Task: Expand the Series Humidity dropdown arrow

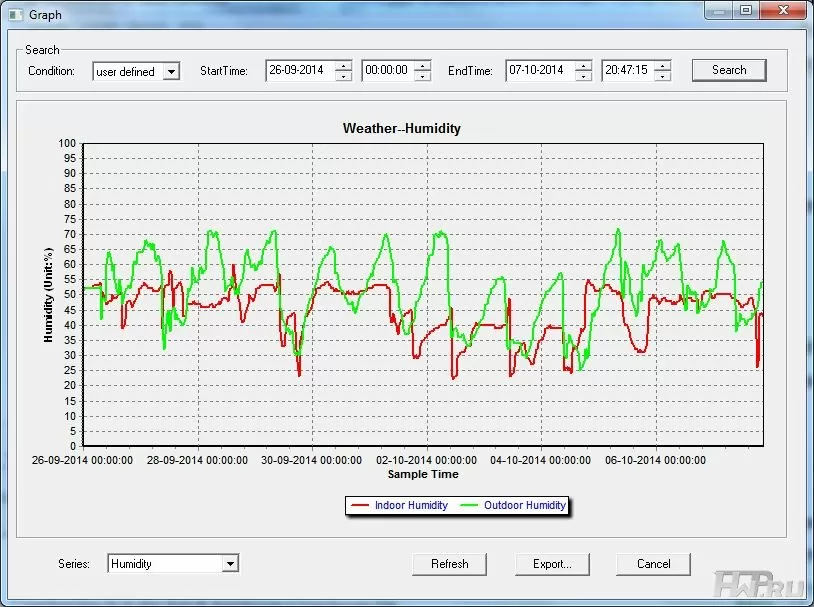Action: [230, 563]
